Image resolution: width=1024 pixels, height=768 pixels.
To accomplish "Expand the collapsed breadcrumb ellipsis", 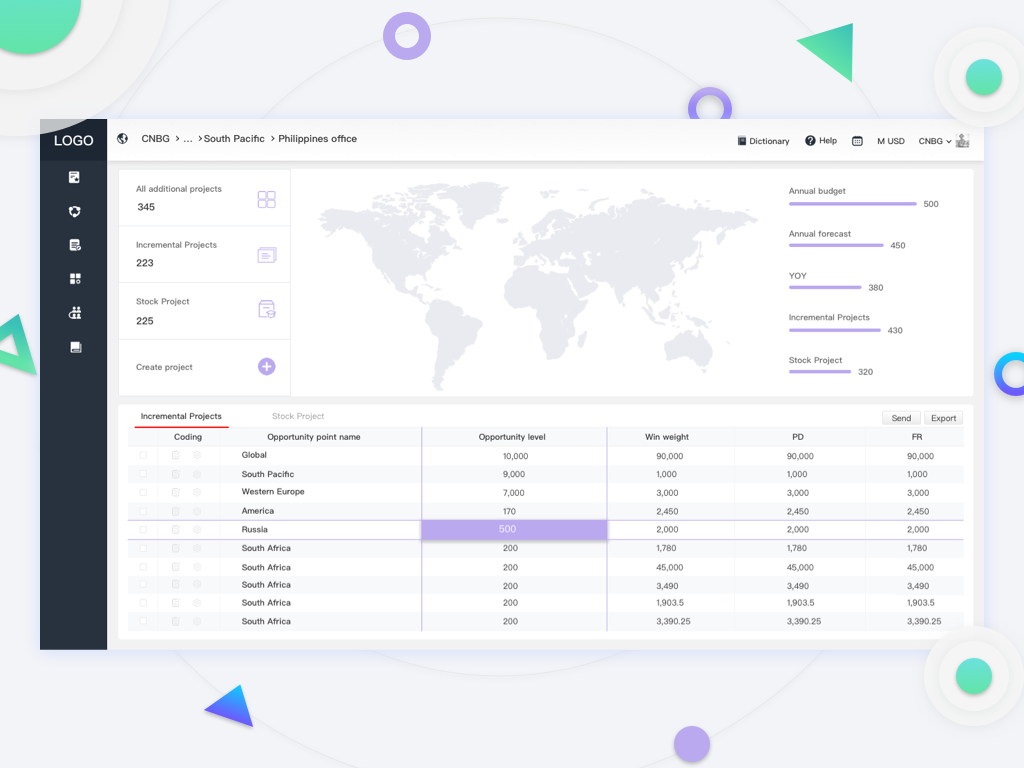I will tap(188, 139).
